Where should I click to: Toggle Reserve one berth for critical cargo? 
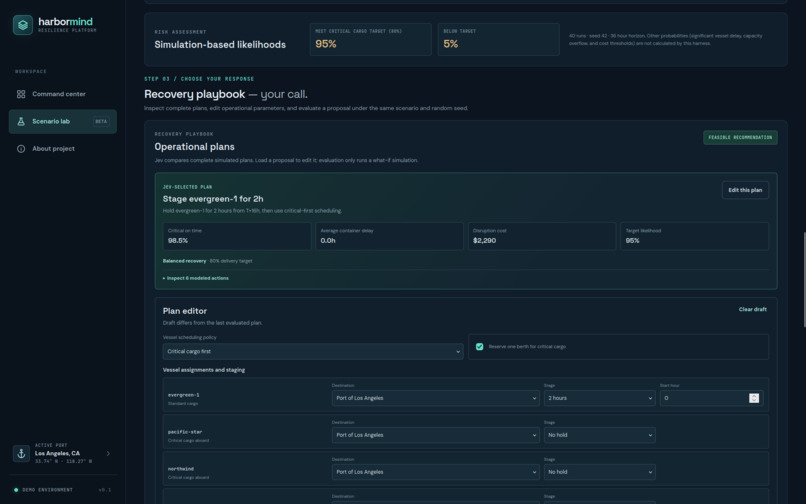(480, 347)
